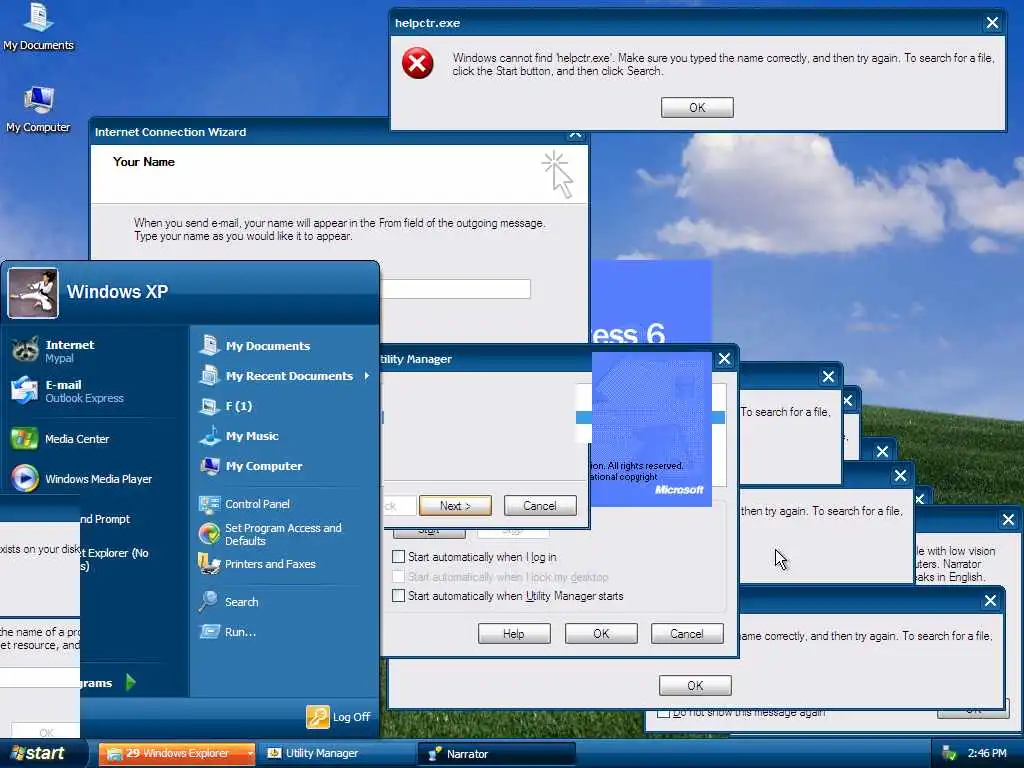1024x768 pixels.
Task: Click OK in the bottom error dialog
Action: click(695, 685)
